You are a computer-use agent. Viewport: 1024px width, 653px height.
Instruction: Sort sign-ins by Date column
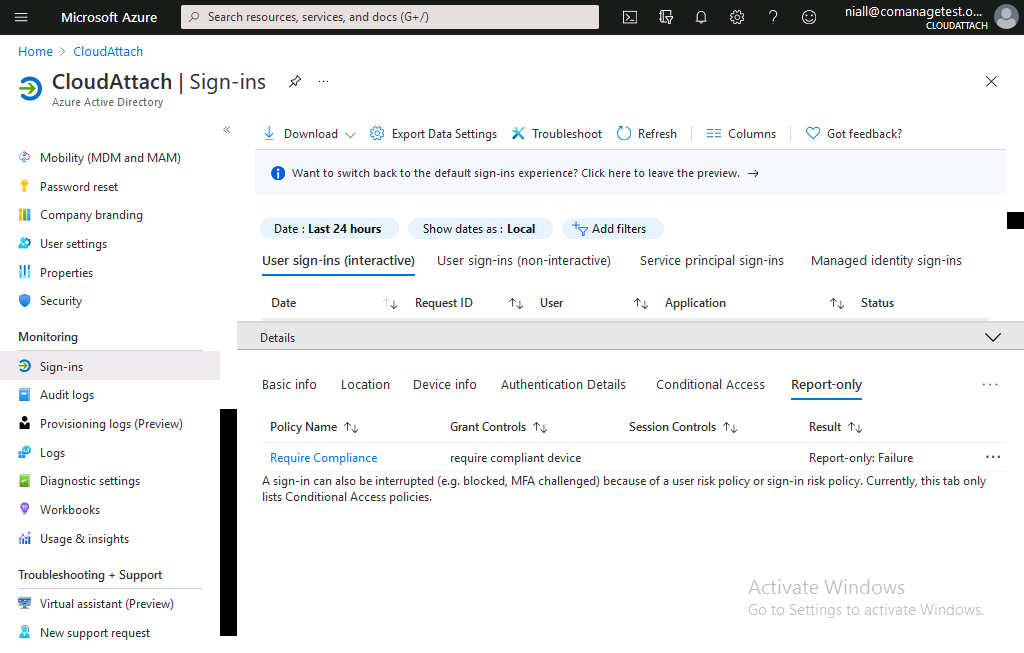tap(390, 303)
